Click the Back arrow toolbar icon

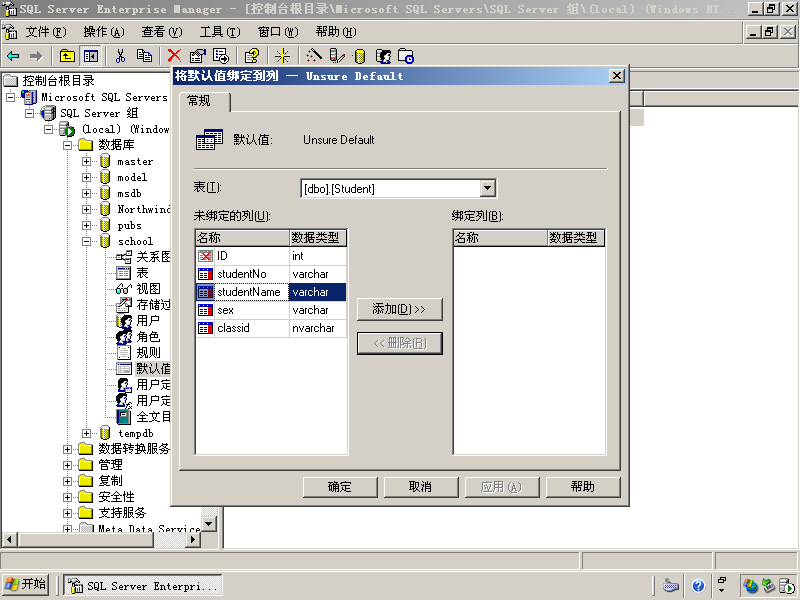pyautogui.click(x=13, y=56)
